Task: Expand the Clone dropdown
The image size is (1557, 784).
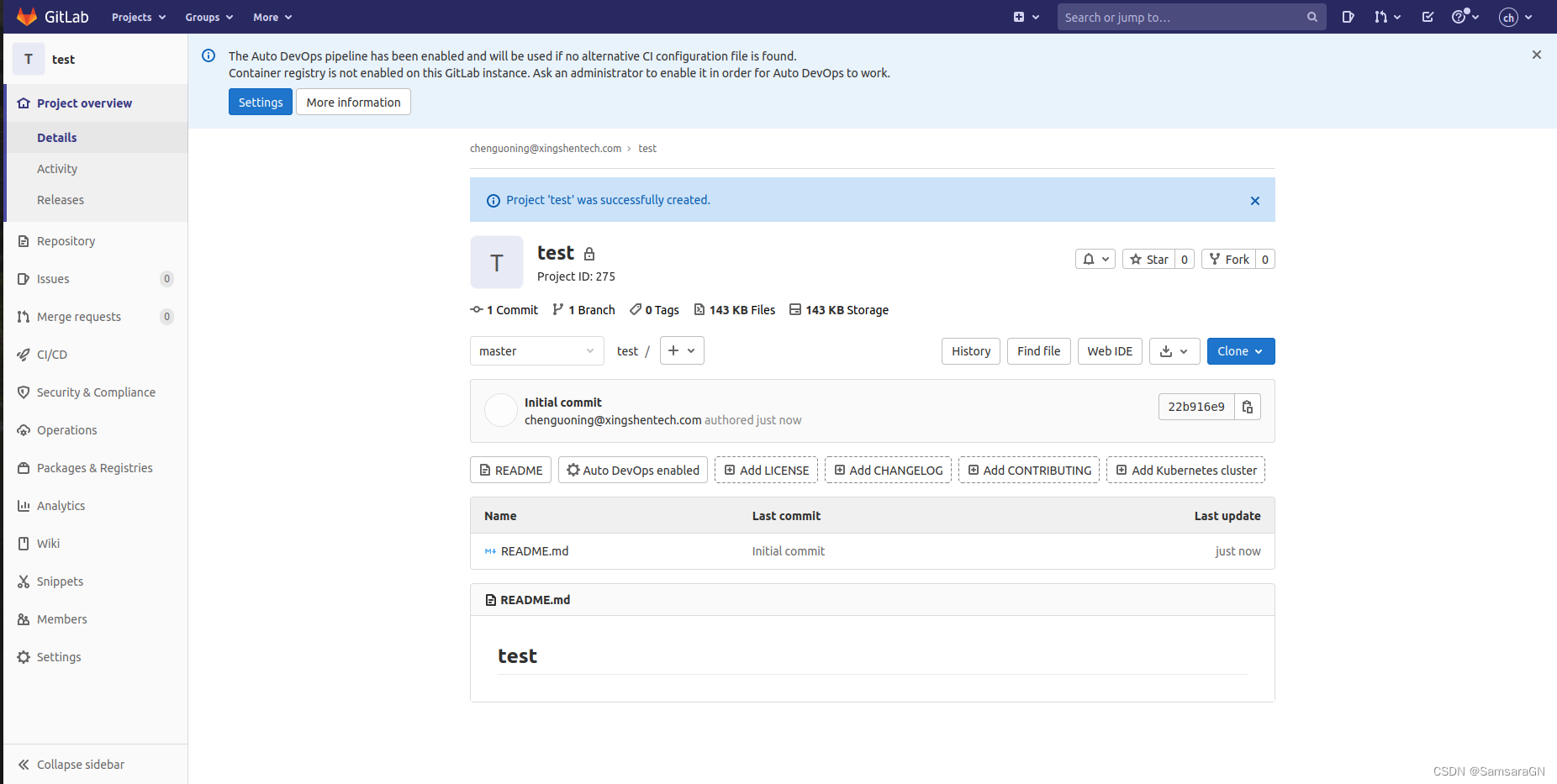Action: click(1241, 351)
